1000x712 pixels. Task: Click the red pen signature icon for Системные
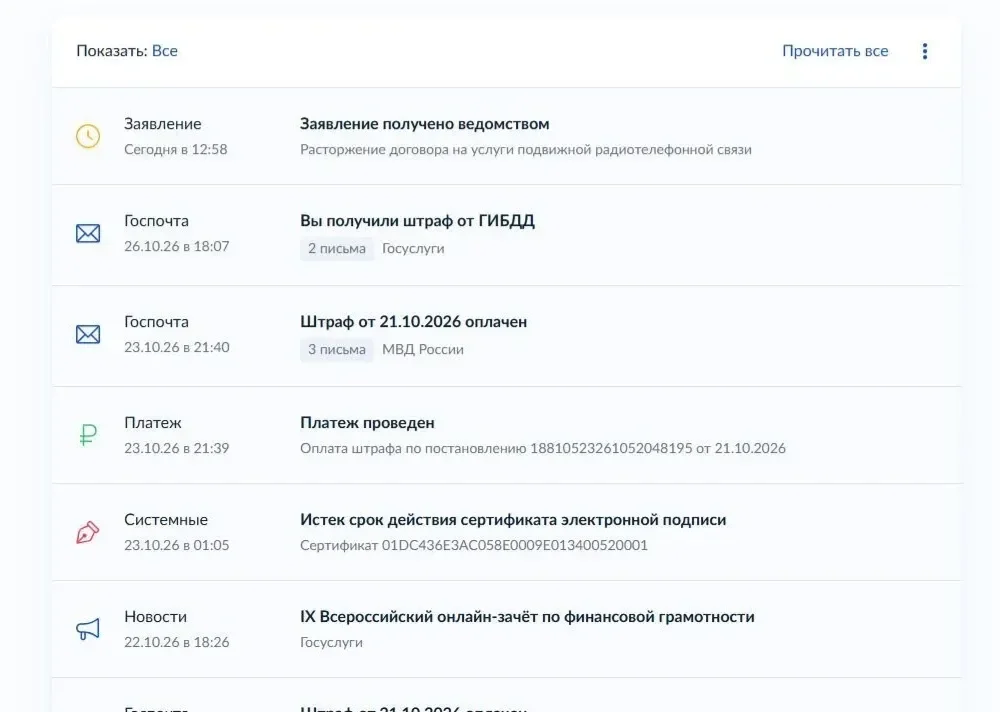click(88, 532)
